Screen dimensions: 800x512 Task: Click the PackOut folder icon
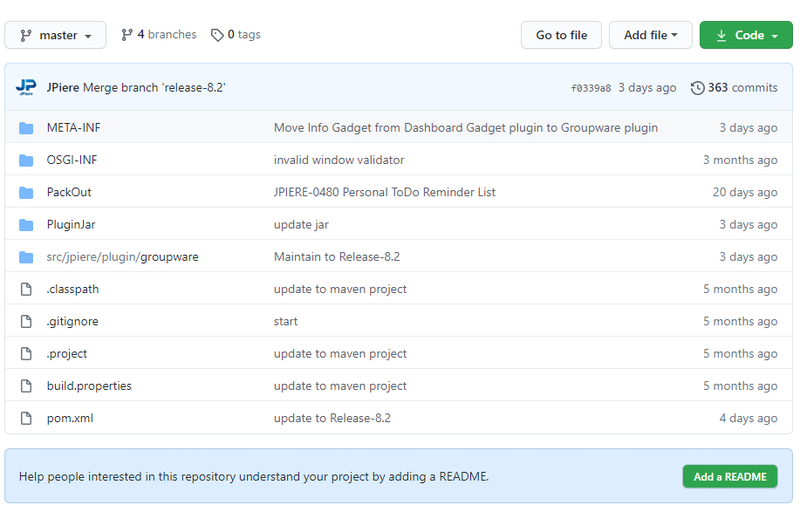coord(26,192)
